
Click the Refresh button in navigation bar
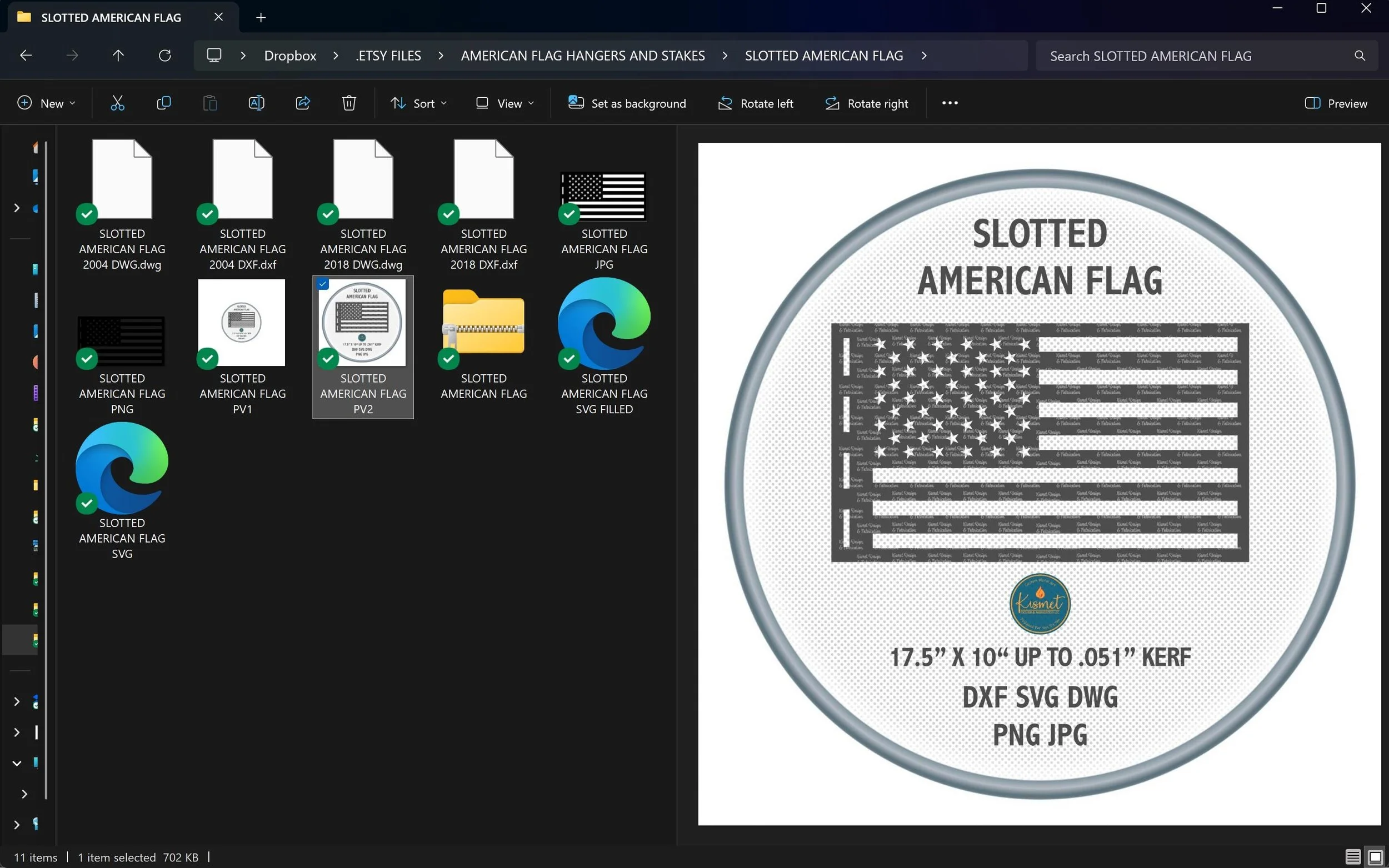(x=165, y=56)
